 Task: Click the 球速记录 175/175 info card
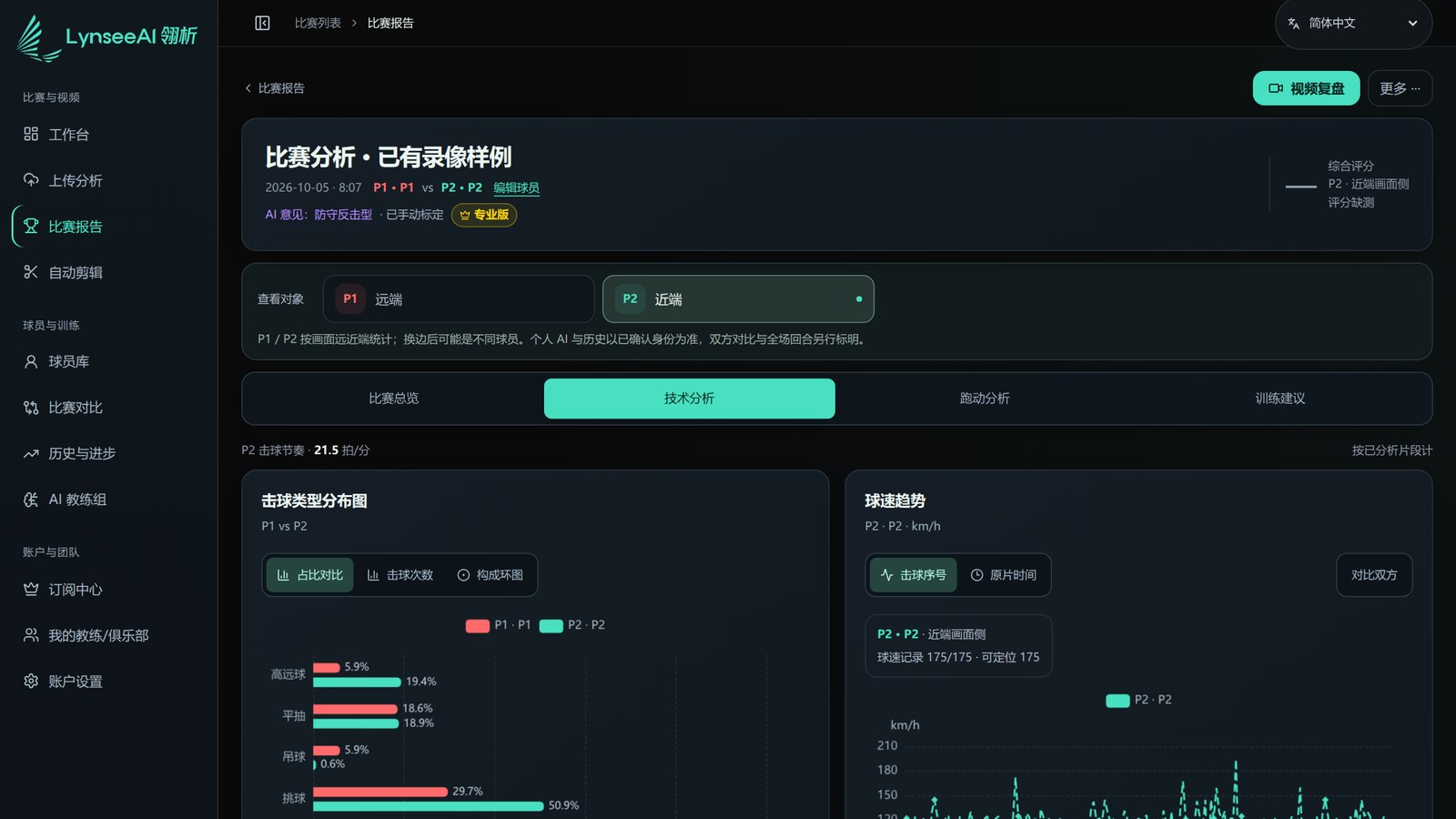click(958, 646)
